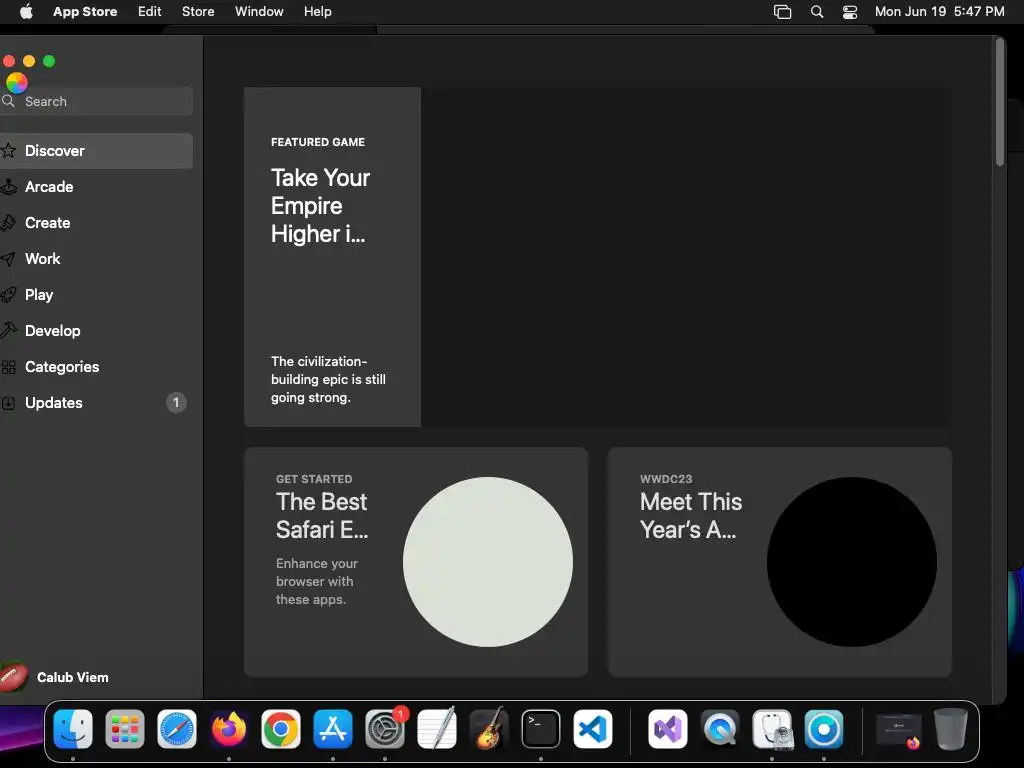Open Disk Utility from the dock
Screen dimensions: 1024x768
(x=772, y=729)
